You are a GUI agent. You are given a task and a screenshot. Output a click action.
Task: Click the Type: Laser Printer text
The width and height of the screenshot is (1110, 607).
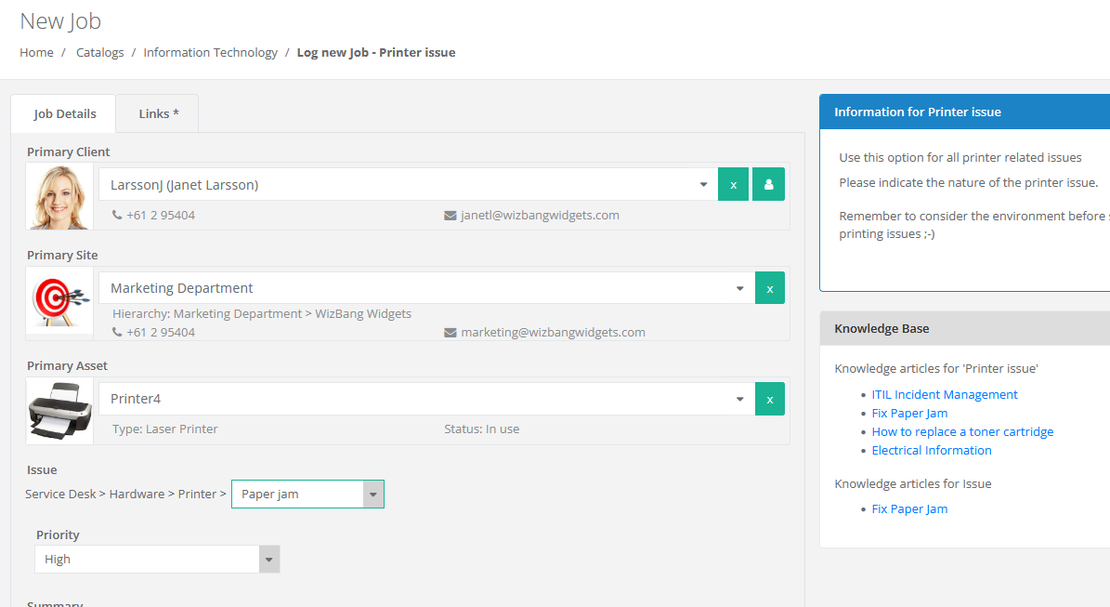coord(165,429)
